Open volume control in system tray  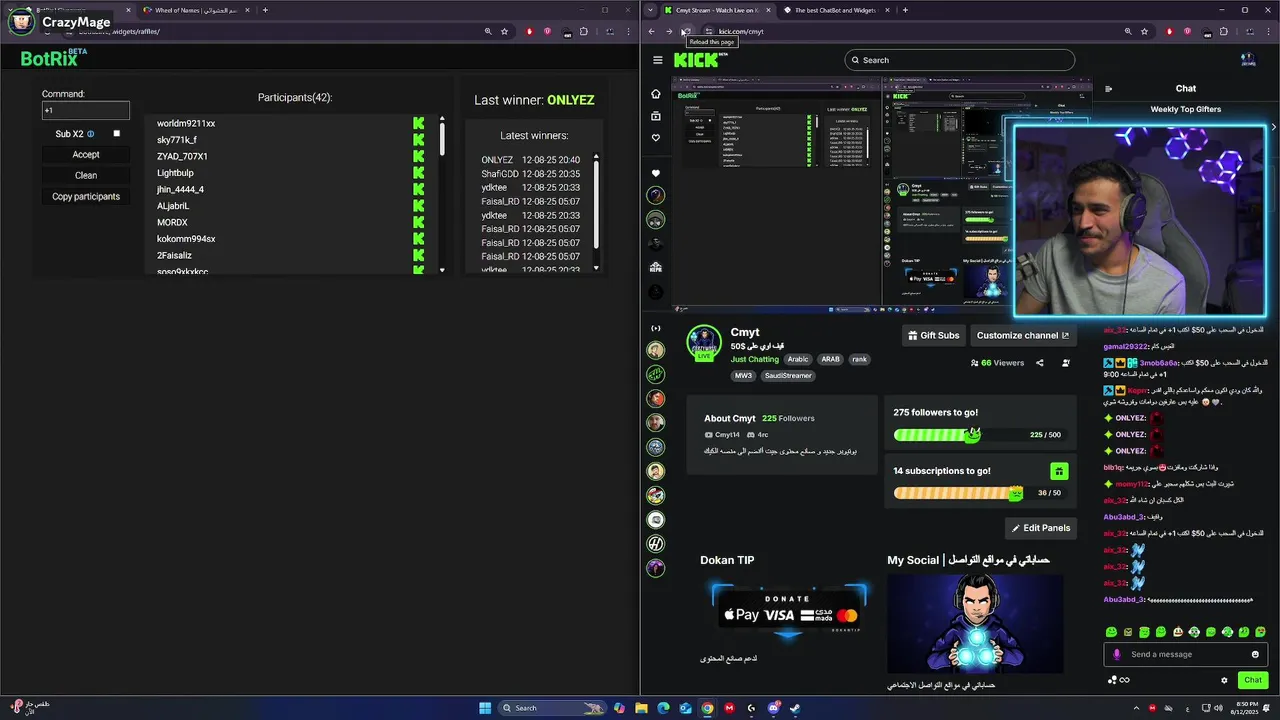(1217, 708)
